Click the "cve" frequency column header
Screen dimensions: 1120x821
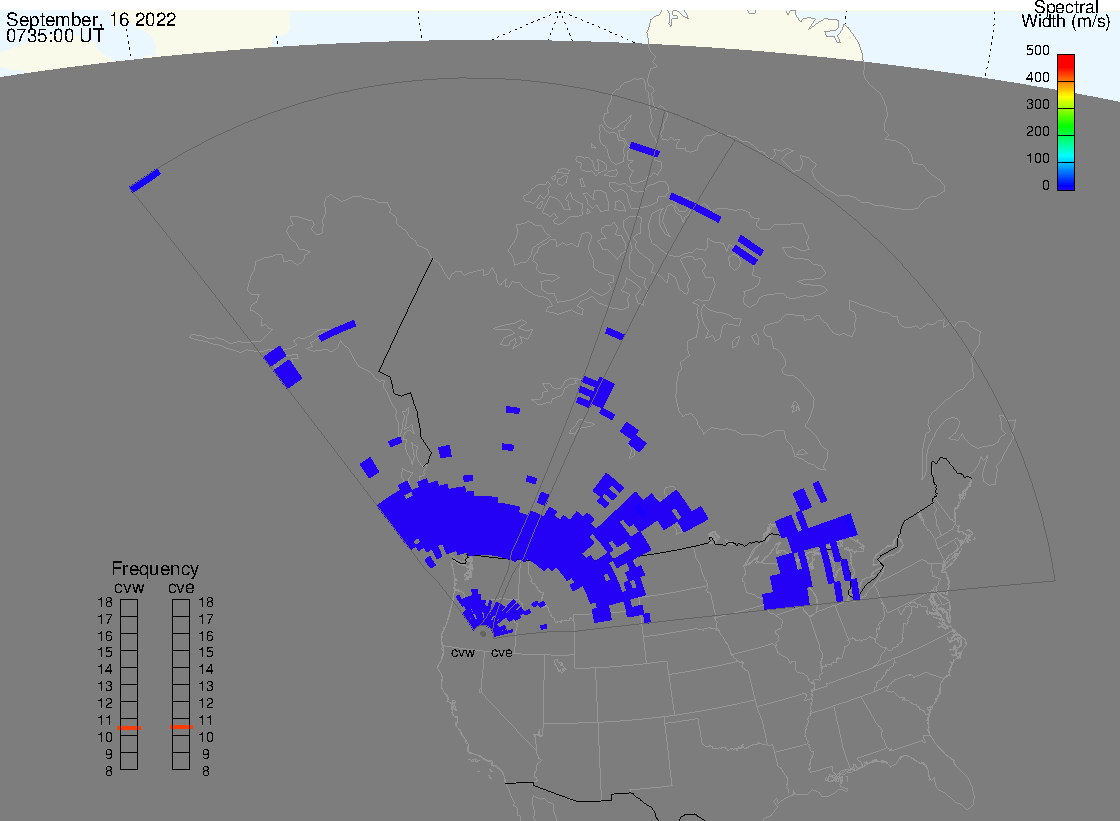pos(181,588)
